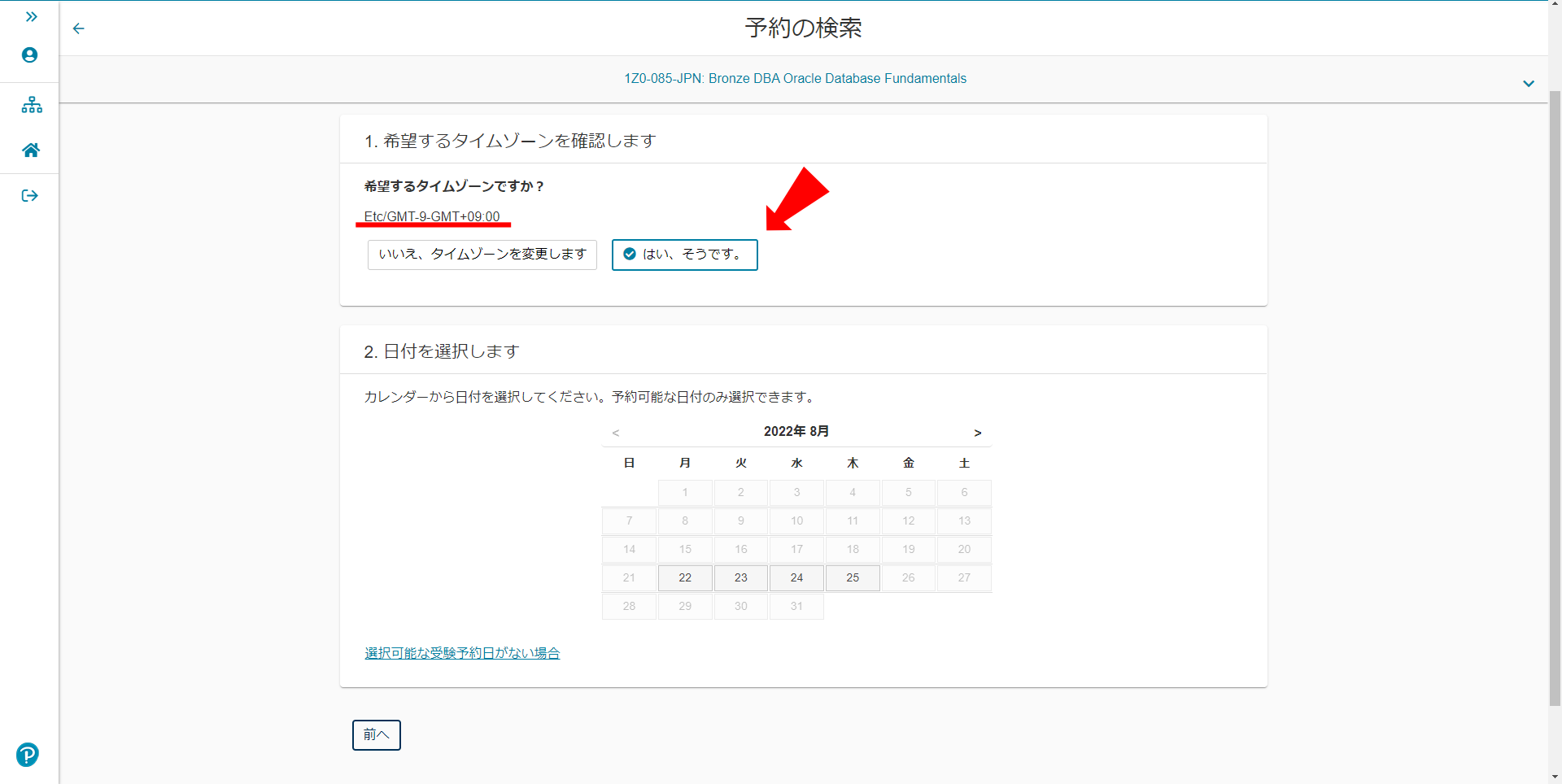Expand exam details chevron at right

pyautogui.click(x=1529, y=83)
